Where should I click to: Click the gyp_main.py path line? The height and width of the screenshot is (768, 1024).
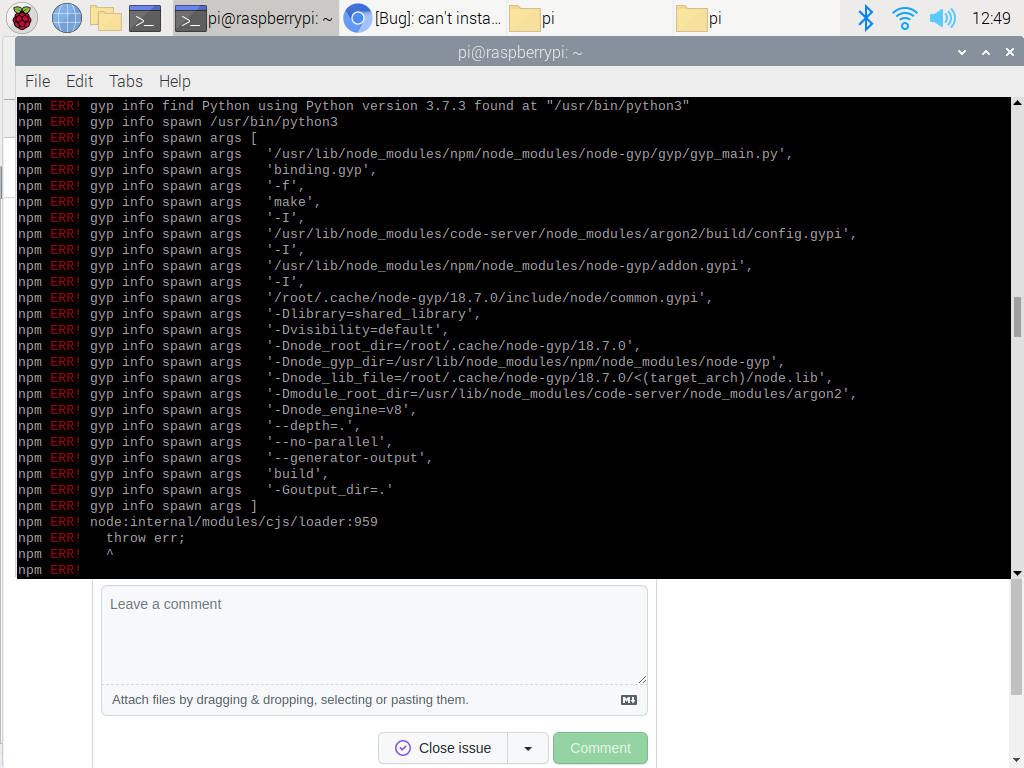[x=530, y=153]
